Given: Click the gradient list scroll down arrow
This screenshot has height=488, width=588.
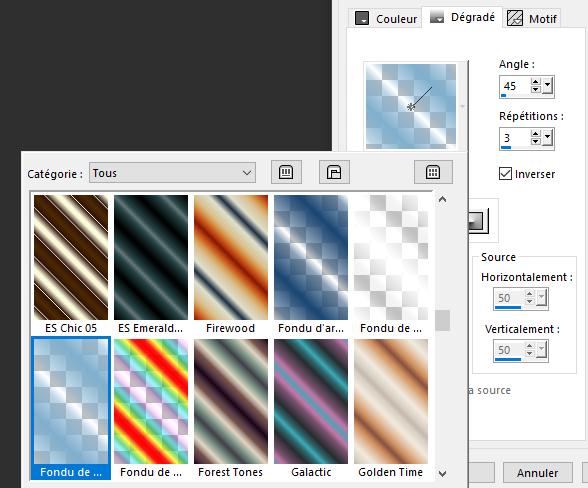Looking at the screenshot, I should pos(442,473).
